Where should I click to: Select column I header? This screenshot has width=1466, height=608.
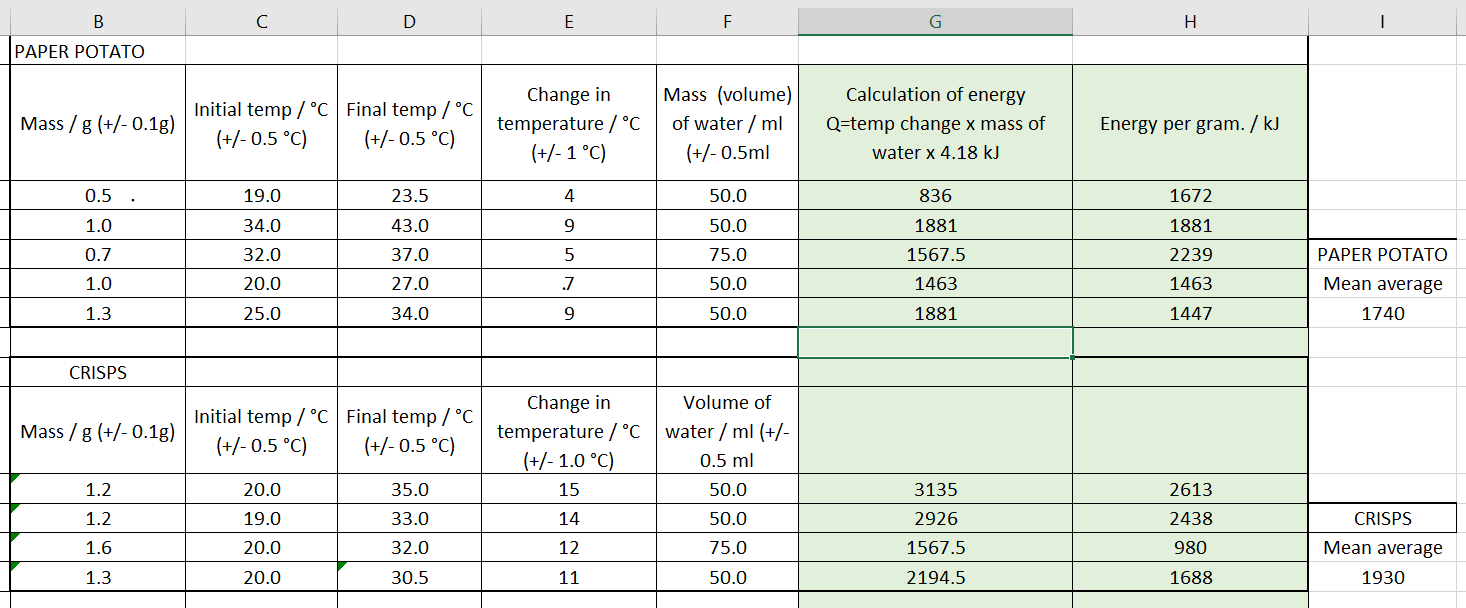pyautogui.click(x=1383, y=22)
